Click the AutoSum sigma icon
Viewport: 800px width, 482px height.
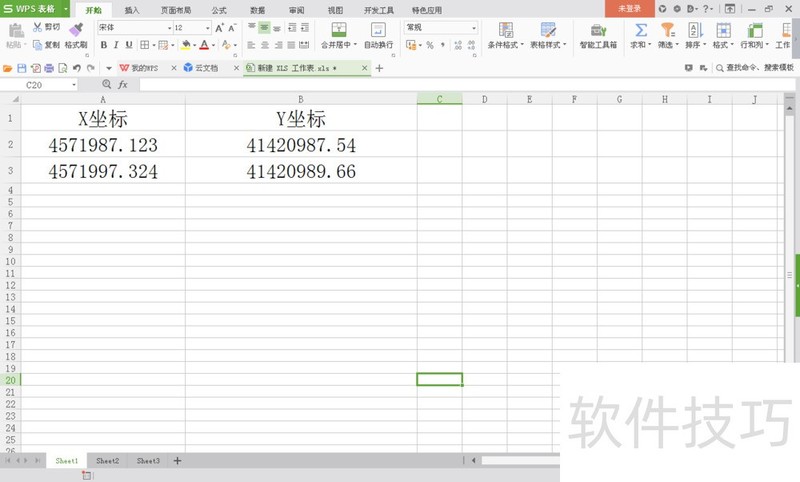(641, 30)
